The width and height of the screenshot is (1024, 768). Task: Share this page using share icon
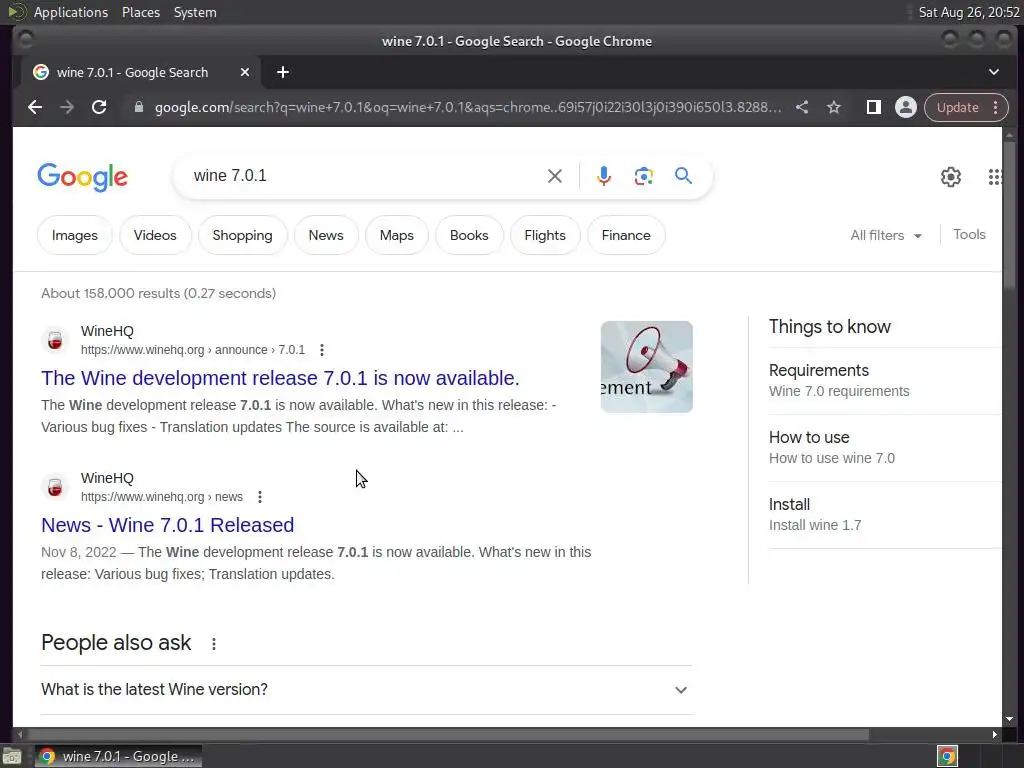tap(802, 107)
